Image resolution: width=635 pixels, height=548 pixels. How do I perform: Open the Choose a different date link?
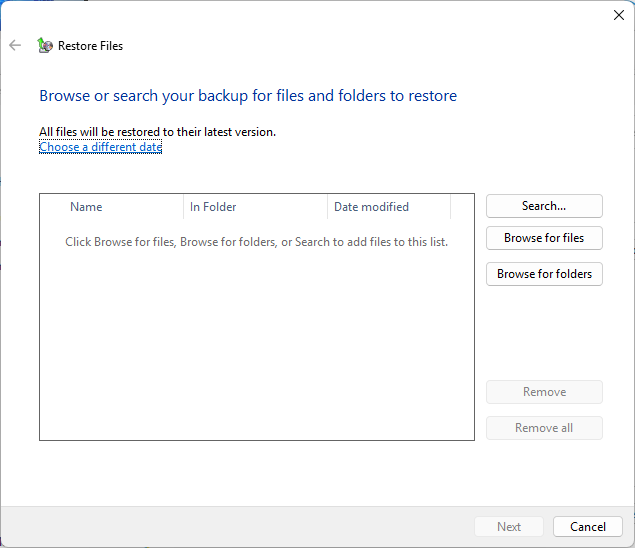pyautogui.click(x=100, y=147)
